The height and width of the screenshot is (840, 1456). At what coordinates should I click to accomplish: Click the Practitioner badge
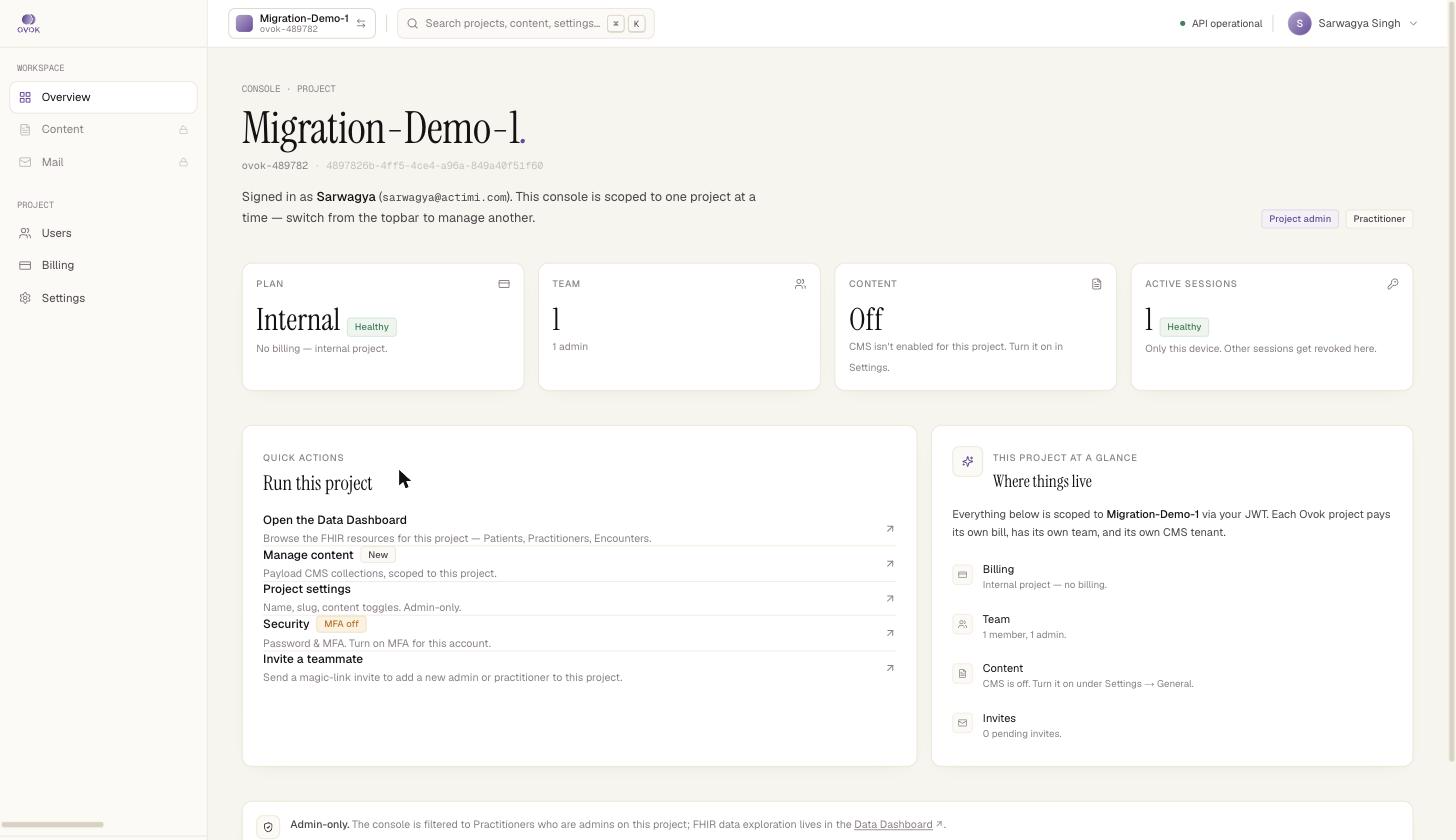coord(1379,219)
